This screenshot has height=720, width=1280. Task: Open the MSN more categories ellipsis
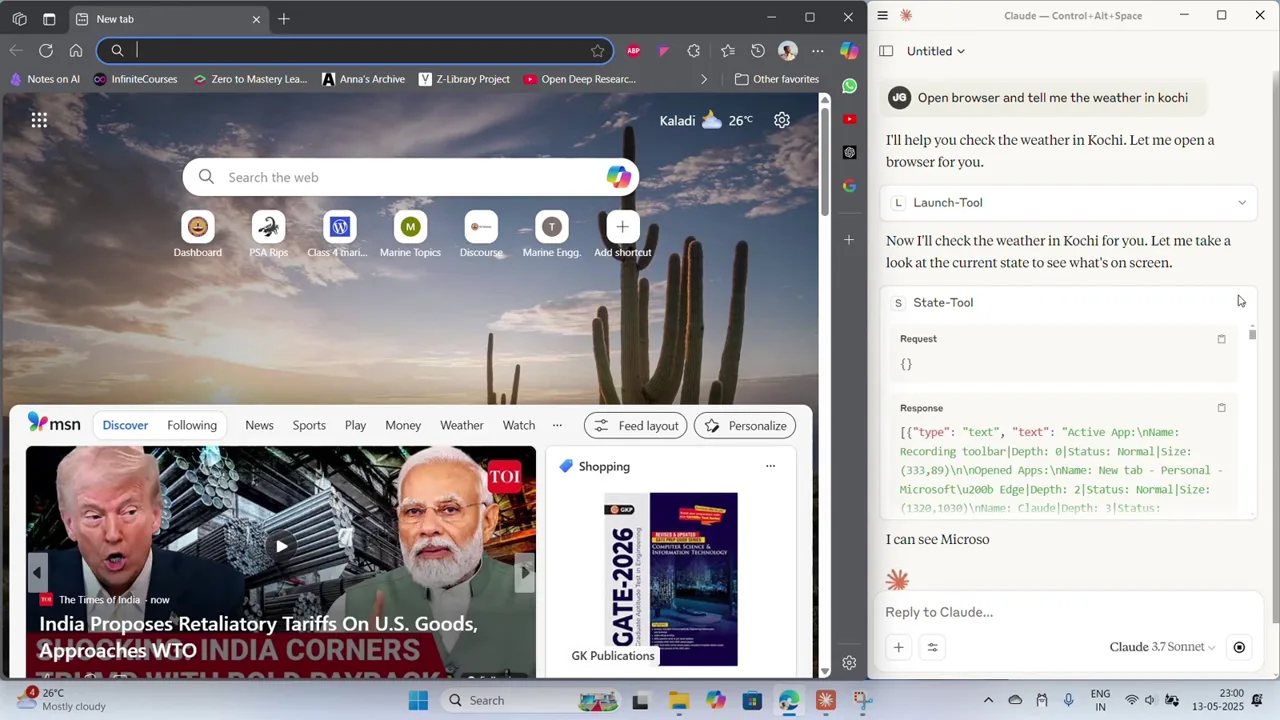click(557, 425)
